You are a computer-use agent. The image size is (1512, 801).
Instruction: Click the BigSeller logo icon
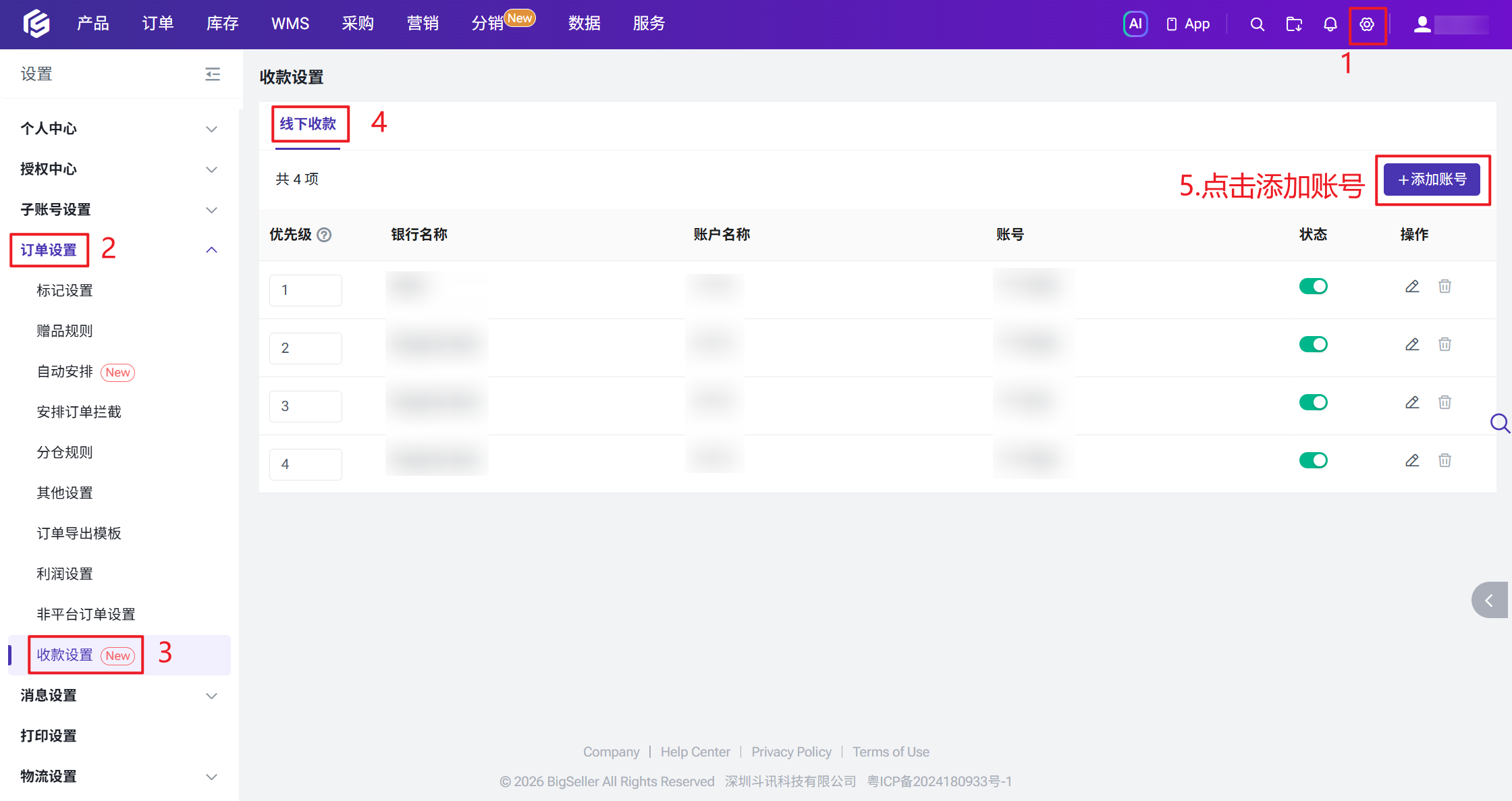click(x=36, y=24)
